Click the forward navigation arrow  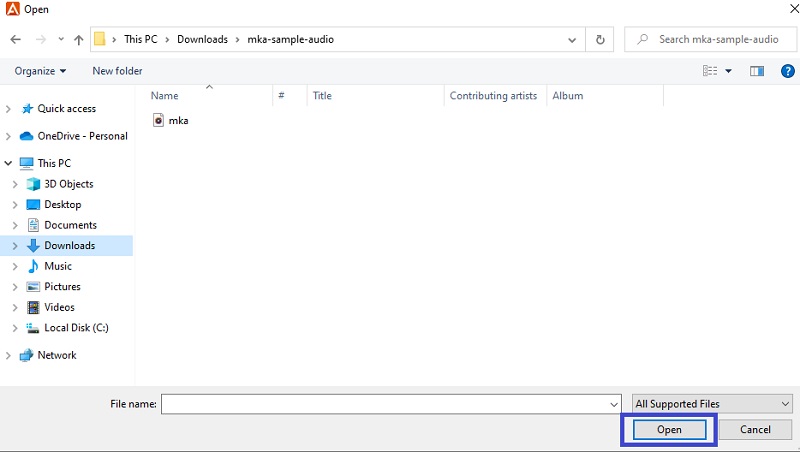41,39
